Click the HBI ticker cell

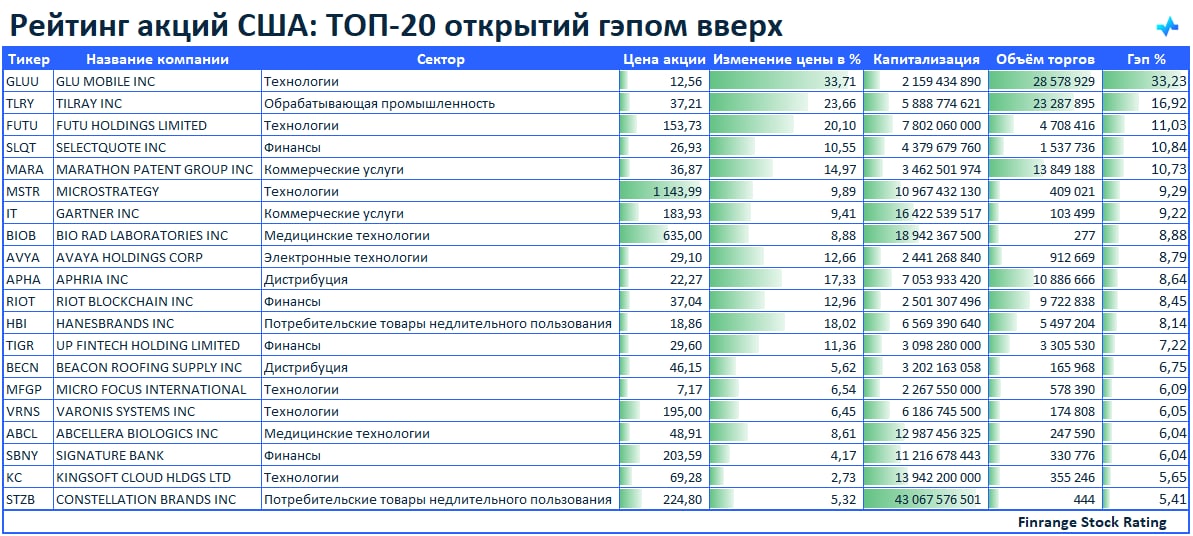[x=28, y=324]
